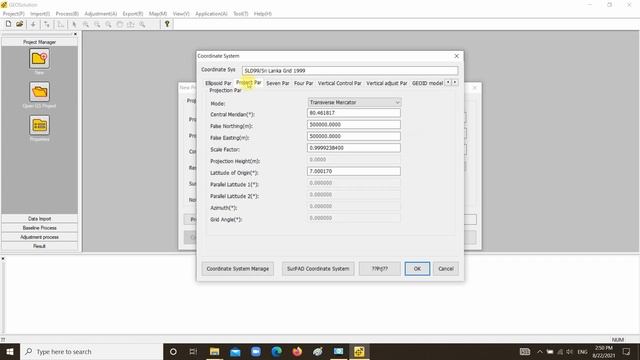The image size is (640, 360).
Task: Click the New file toolbar icon
Action: (8, 24)
